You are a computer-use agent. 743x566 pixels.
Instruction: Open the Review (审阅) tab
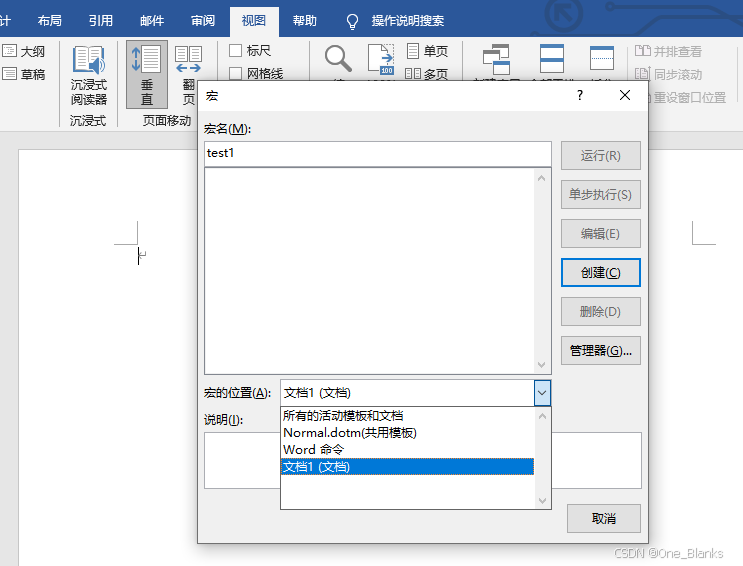[x=203, y=20]
